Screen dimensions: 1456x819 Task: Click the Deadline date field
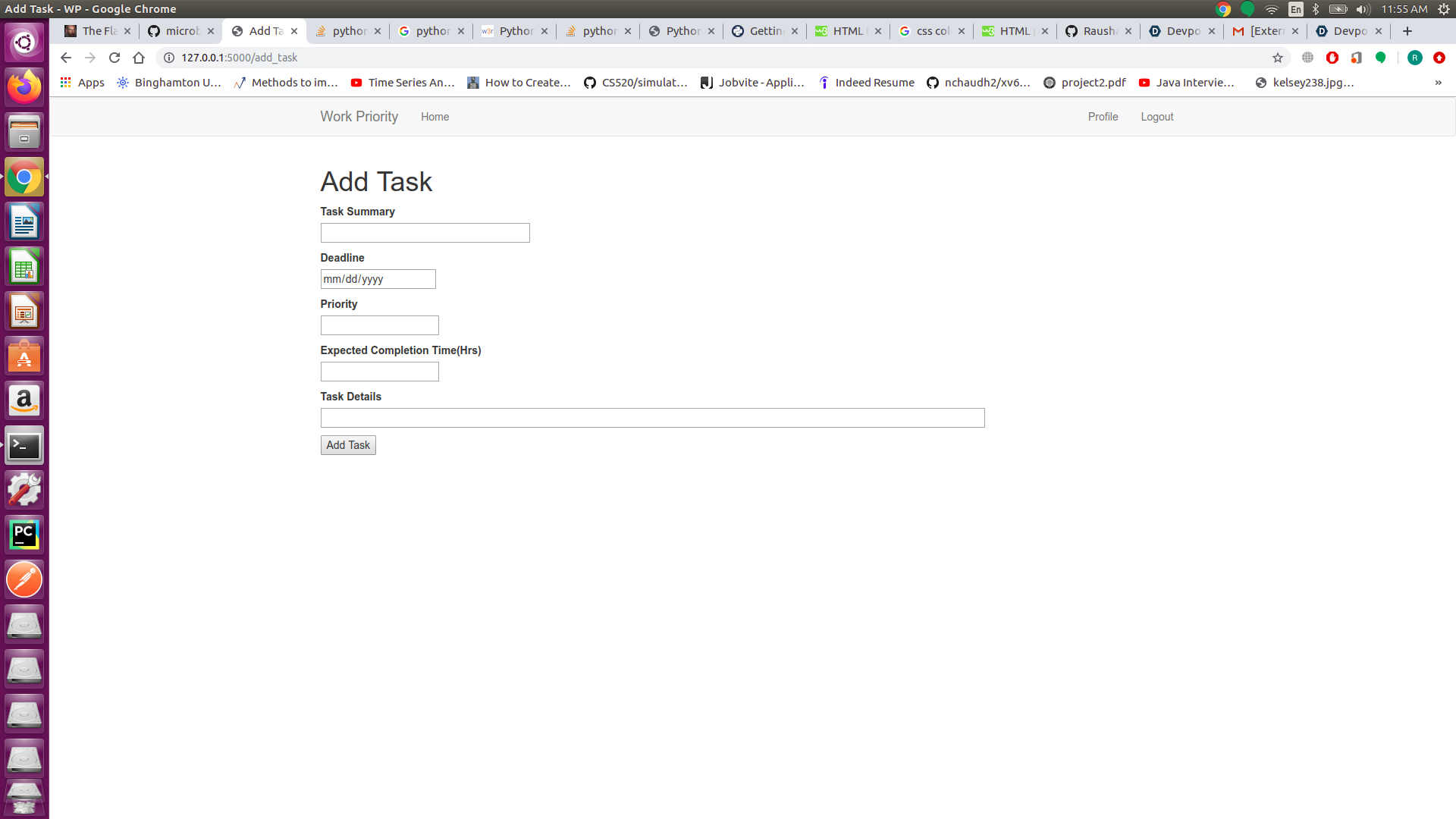pos(378,279)
